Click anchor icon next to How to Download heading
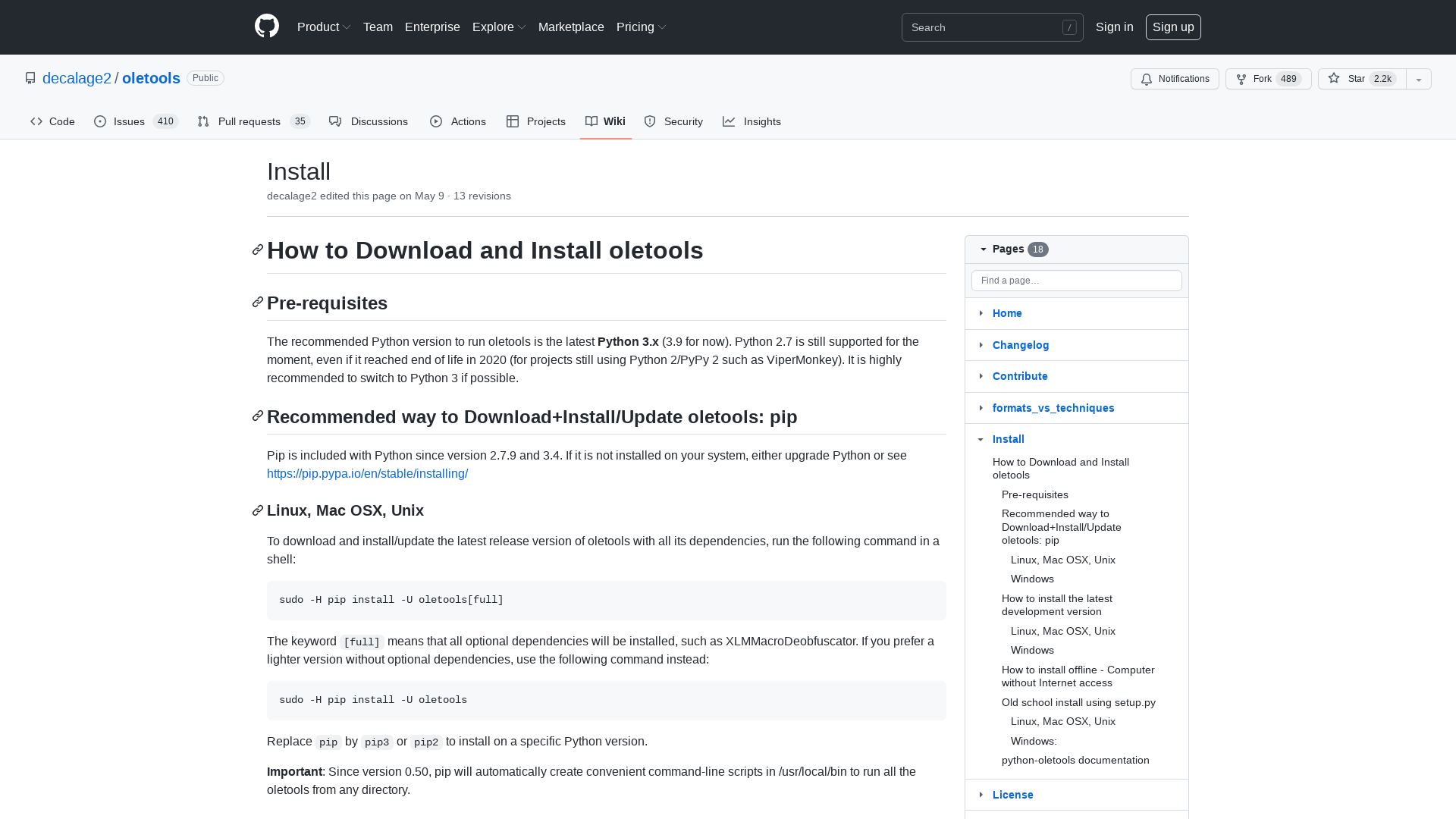The image size is (1456, 819). [258, 250]
